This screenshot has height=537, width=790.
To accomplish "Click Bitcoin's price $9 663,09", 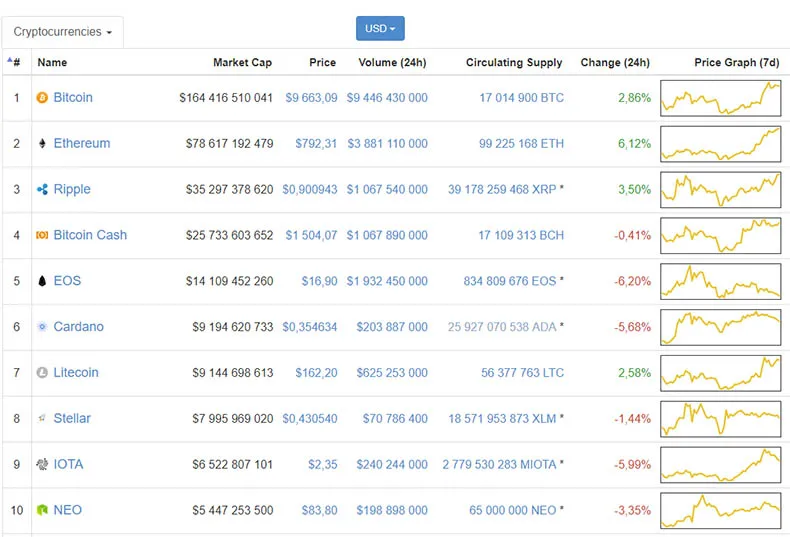I will (311, 98).
